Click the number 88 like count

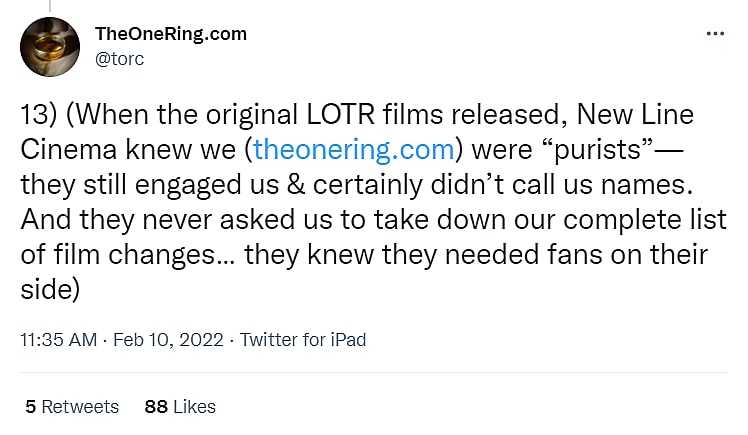[x=155, y=406]
